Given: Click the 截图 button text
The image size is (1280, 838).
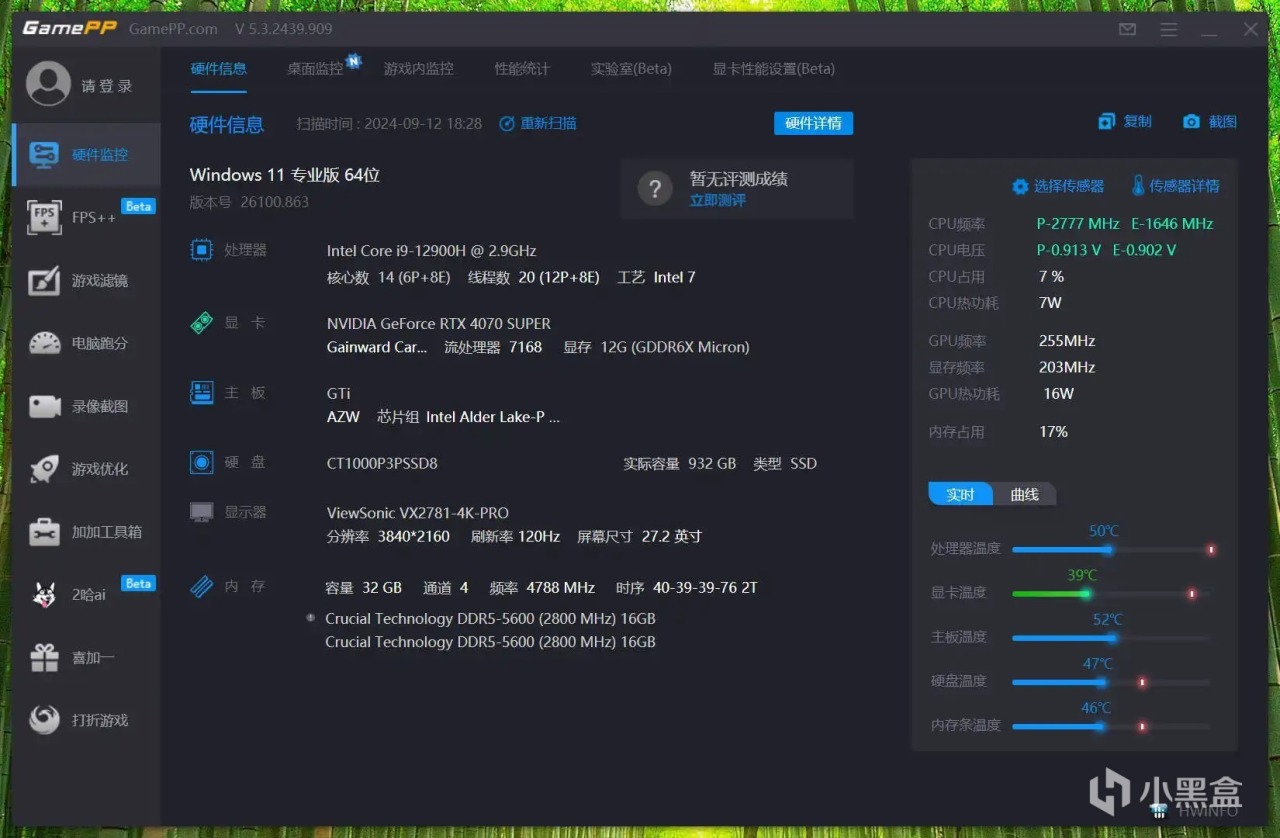Looking at the screenshot, I should (1223, 122).
